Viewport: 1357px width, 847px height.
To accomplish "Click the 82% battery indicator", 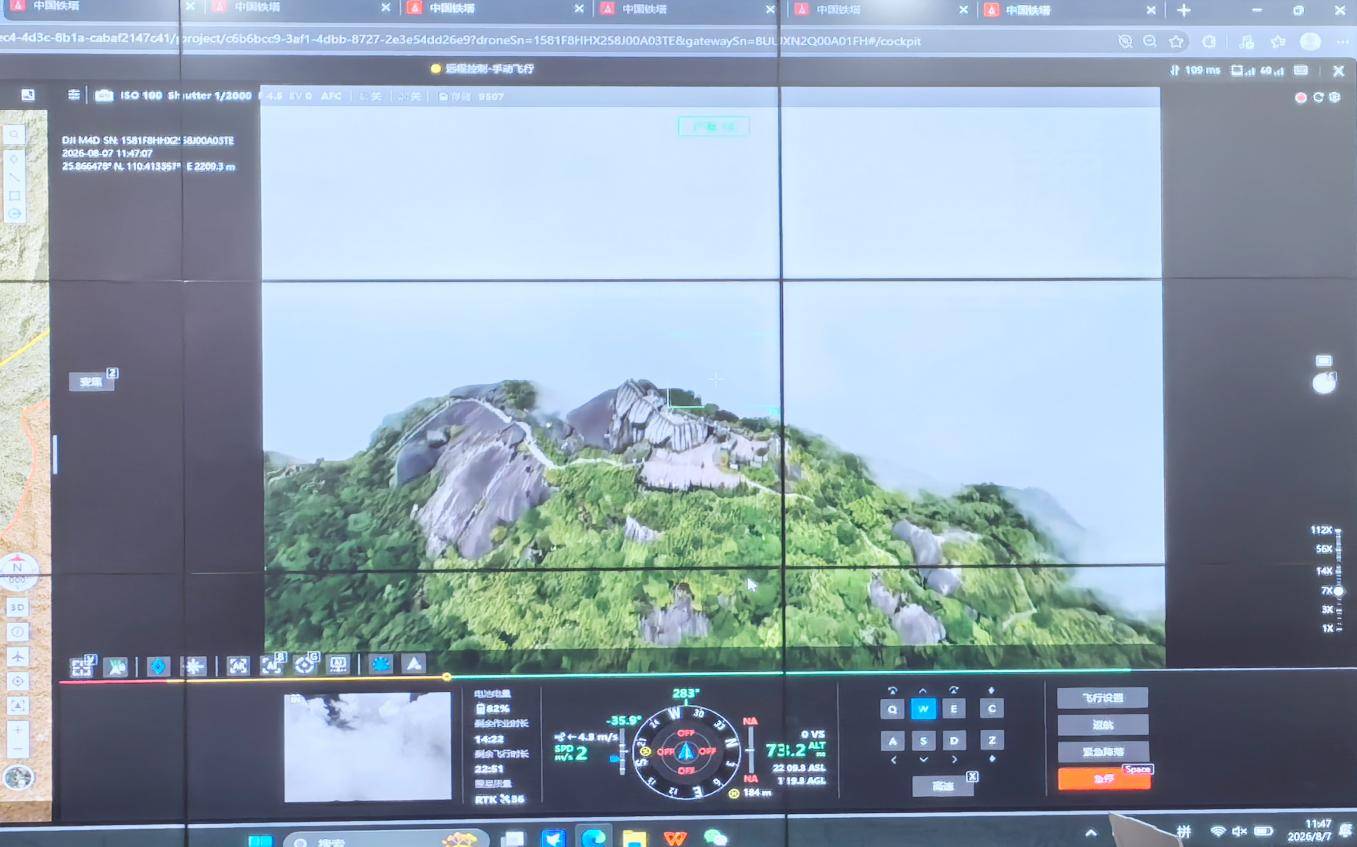I will (492, 708).
